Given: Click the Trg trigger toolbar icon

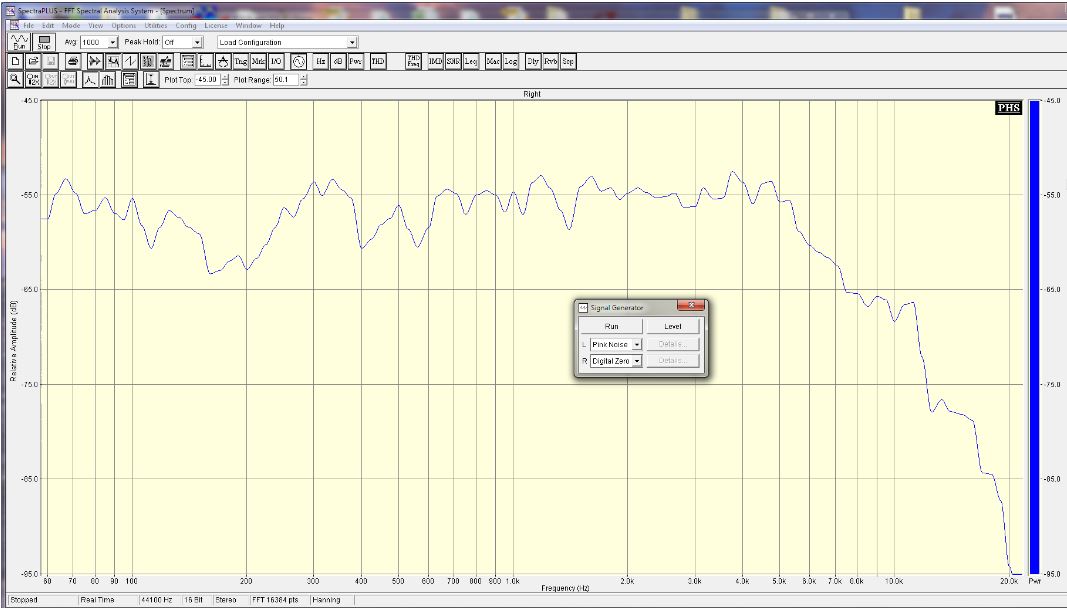Looking at the screenshot, I should tap(241, 61).
